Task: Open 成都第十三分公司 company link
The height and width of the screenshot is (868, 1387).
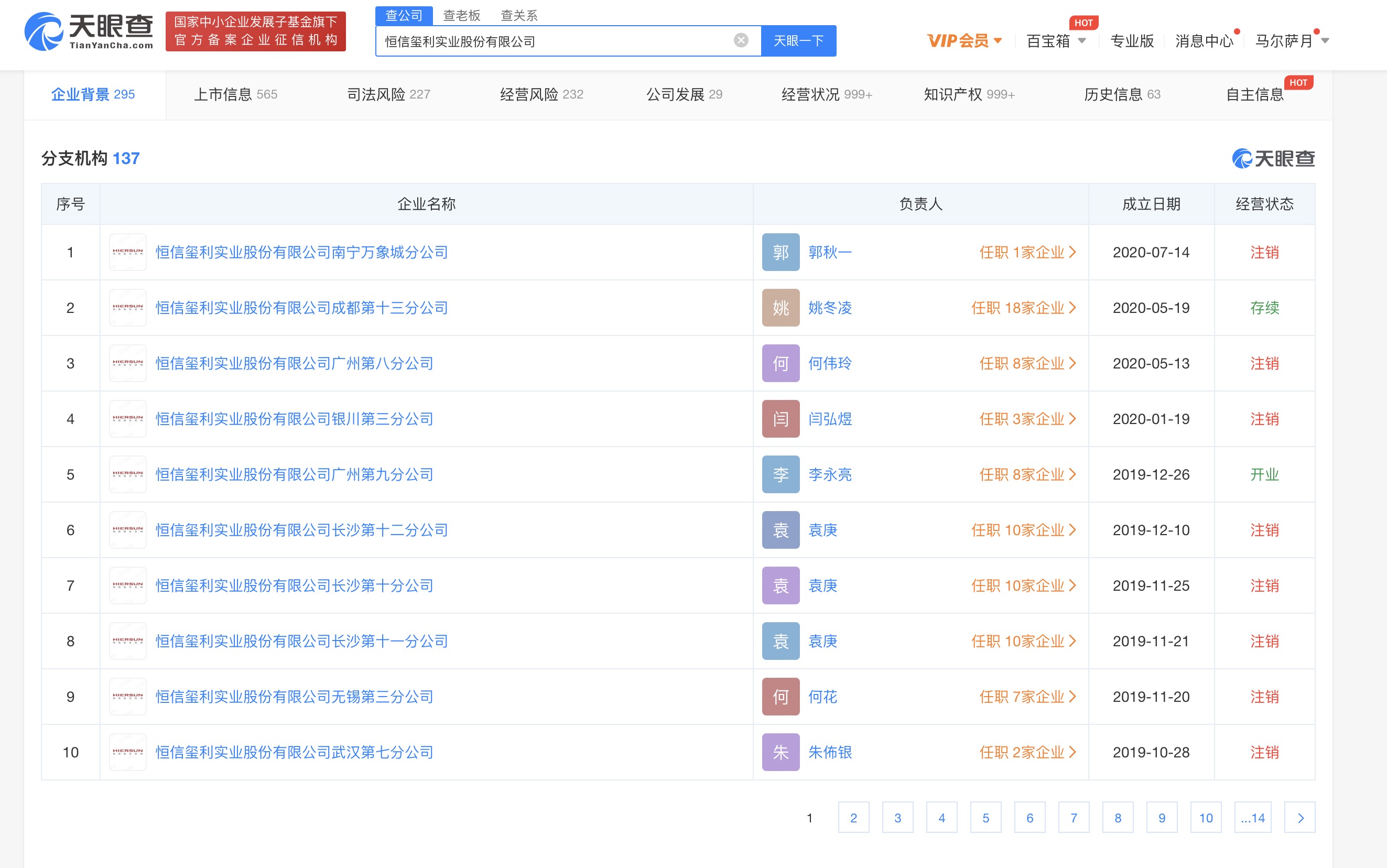Action: click(301, 308)
